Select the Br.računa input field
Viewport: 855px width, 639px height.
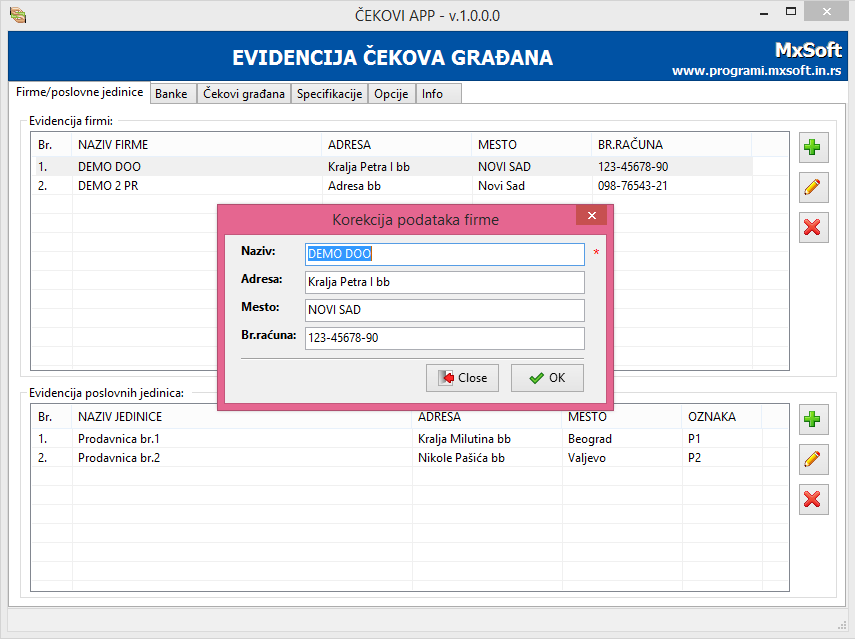[x=444, y=338]
